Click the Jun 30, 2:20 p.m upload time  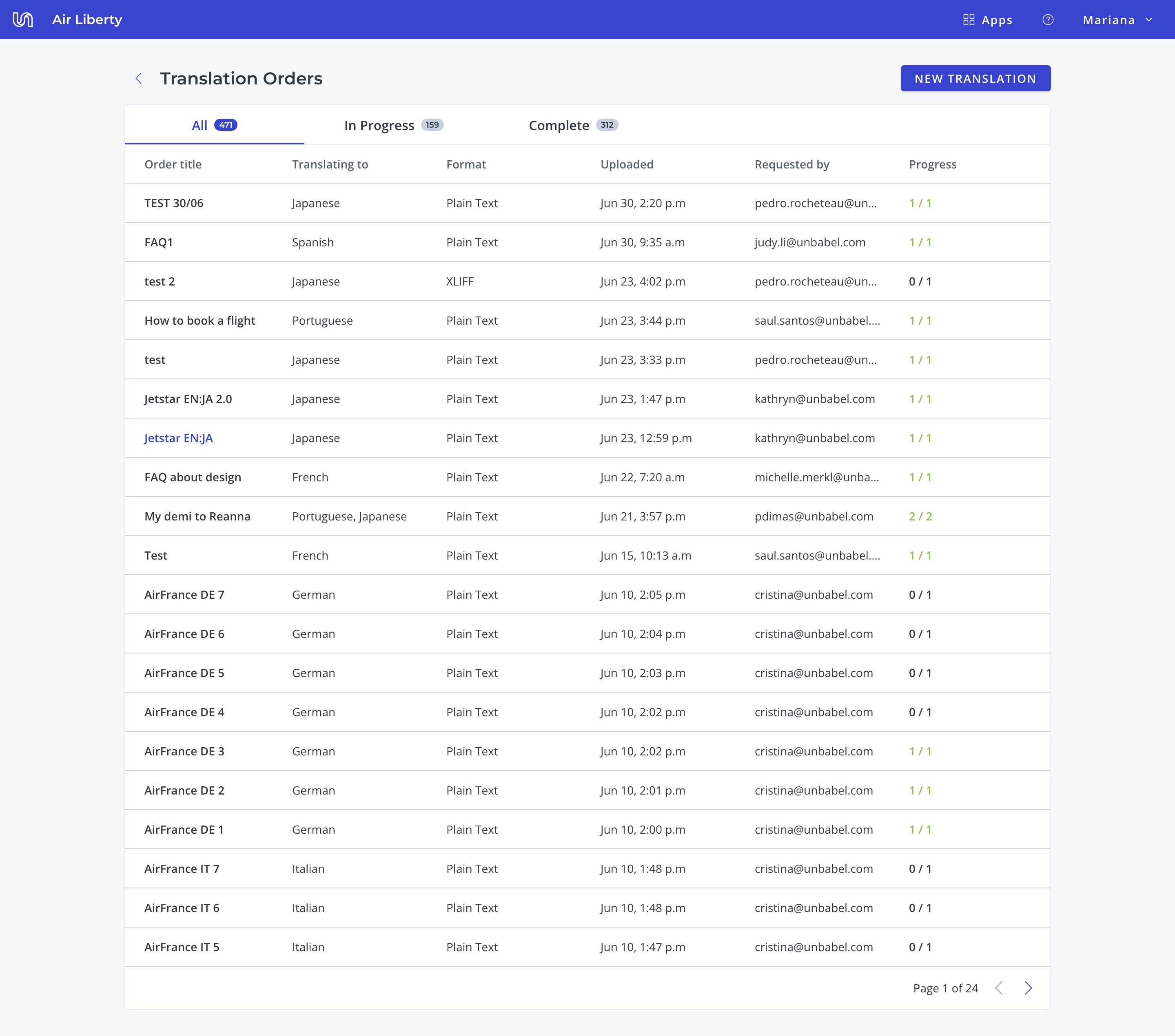[643, 203]
